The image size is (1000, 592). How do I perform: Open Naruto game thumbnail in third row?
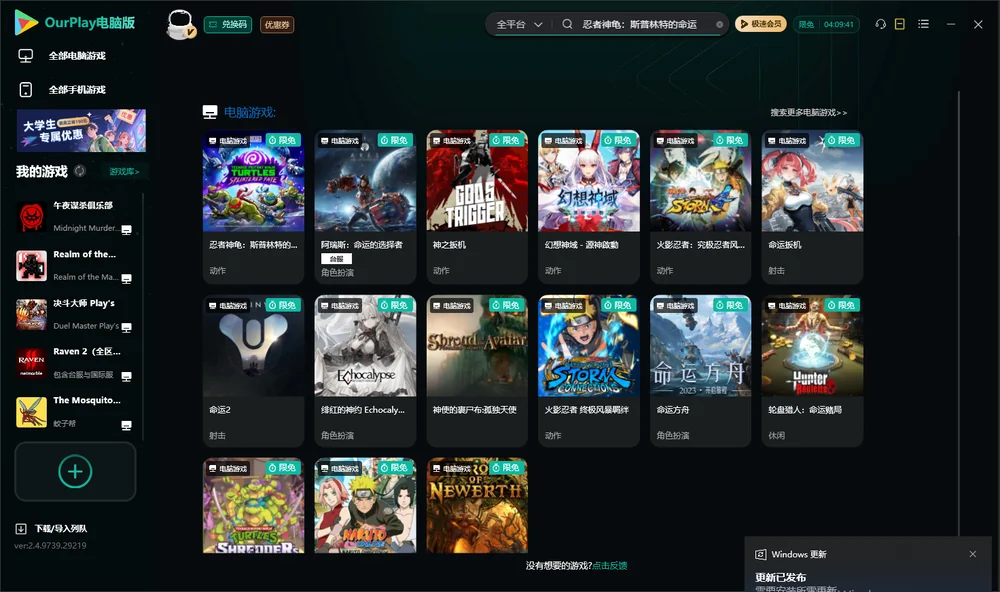(365, 505)
